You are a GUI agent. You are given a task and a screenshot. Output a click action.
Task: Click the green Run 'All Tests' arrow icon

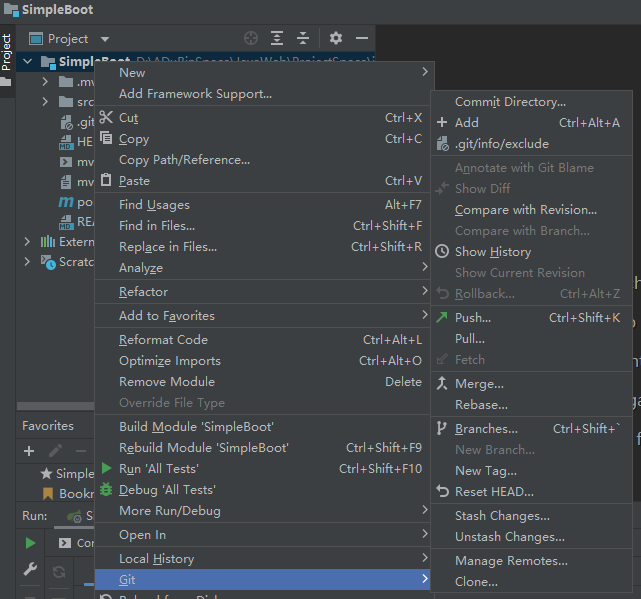click(x=106, y=468)
